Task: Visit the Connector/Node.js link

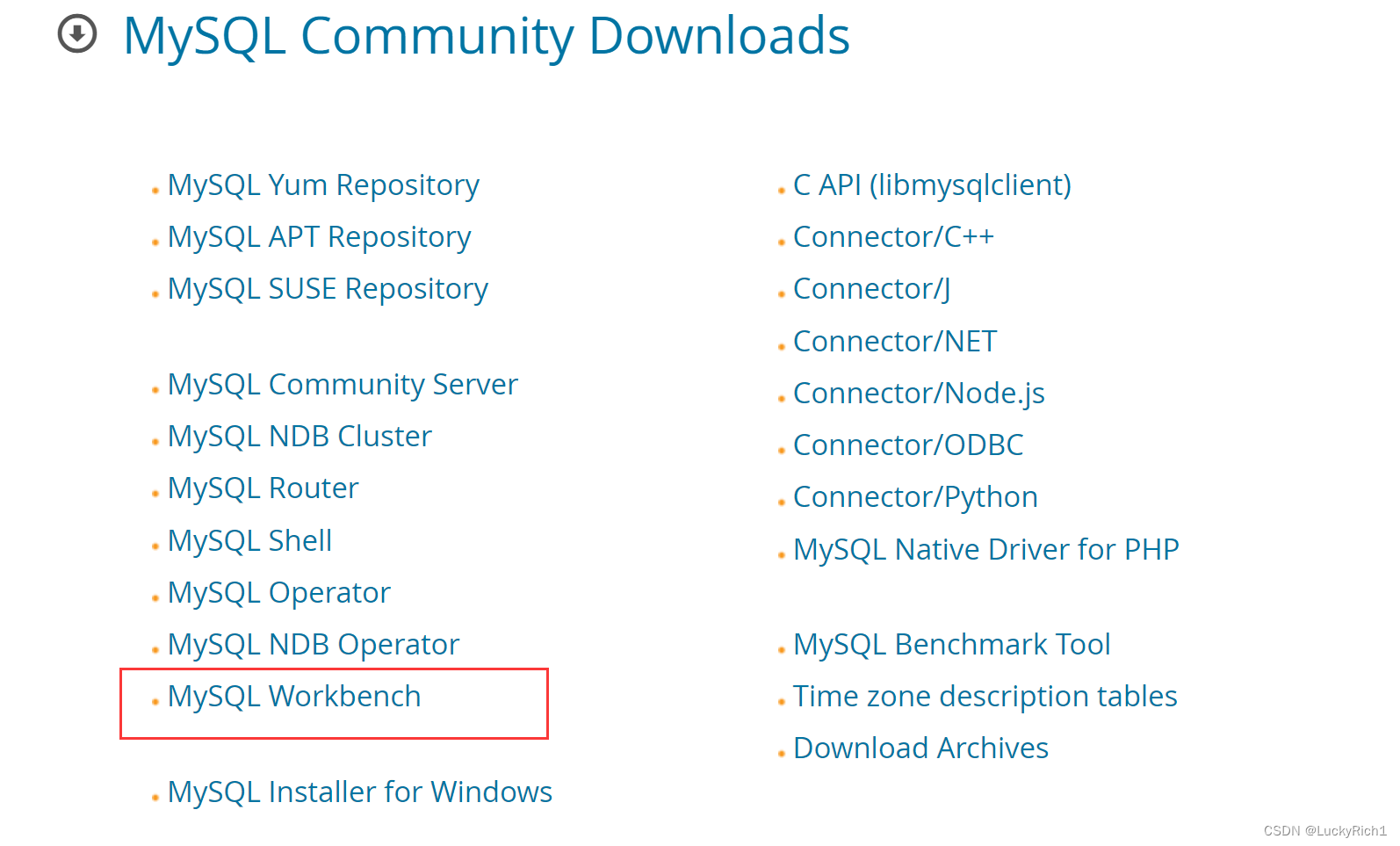Action: point(919,394)
